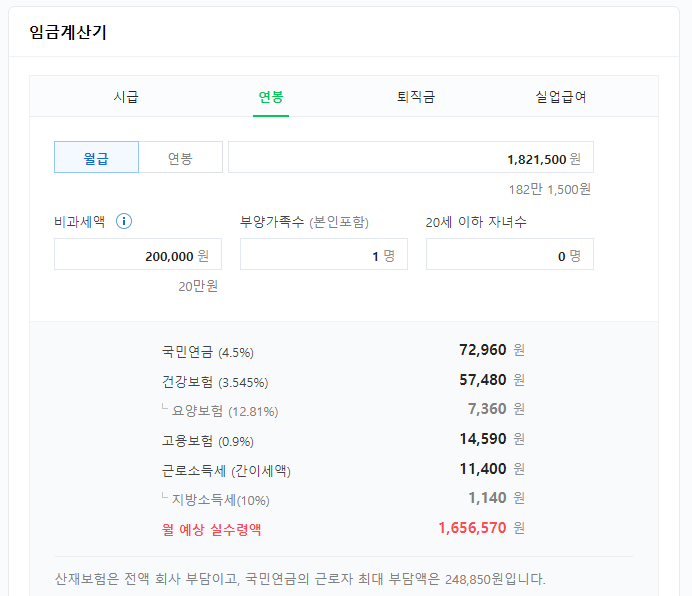692x596 pixels.
Task: Click the 고용보험 (0.9%) row label
Action: coord(207,441)
